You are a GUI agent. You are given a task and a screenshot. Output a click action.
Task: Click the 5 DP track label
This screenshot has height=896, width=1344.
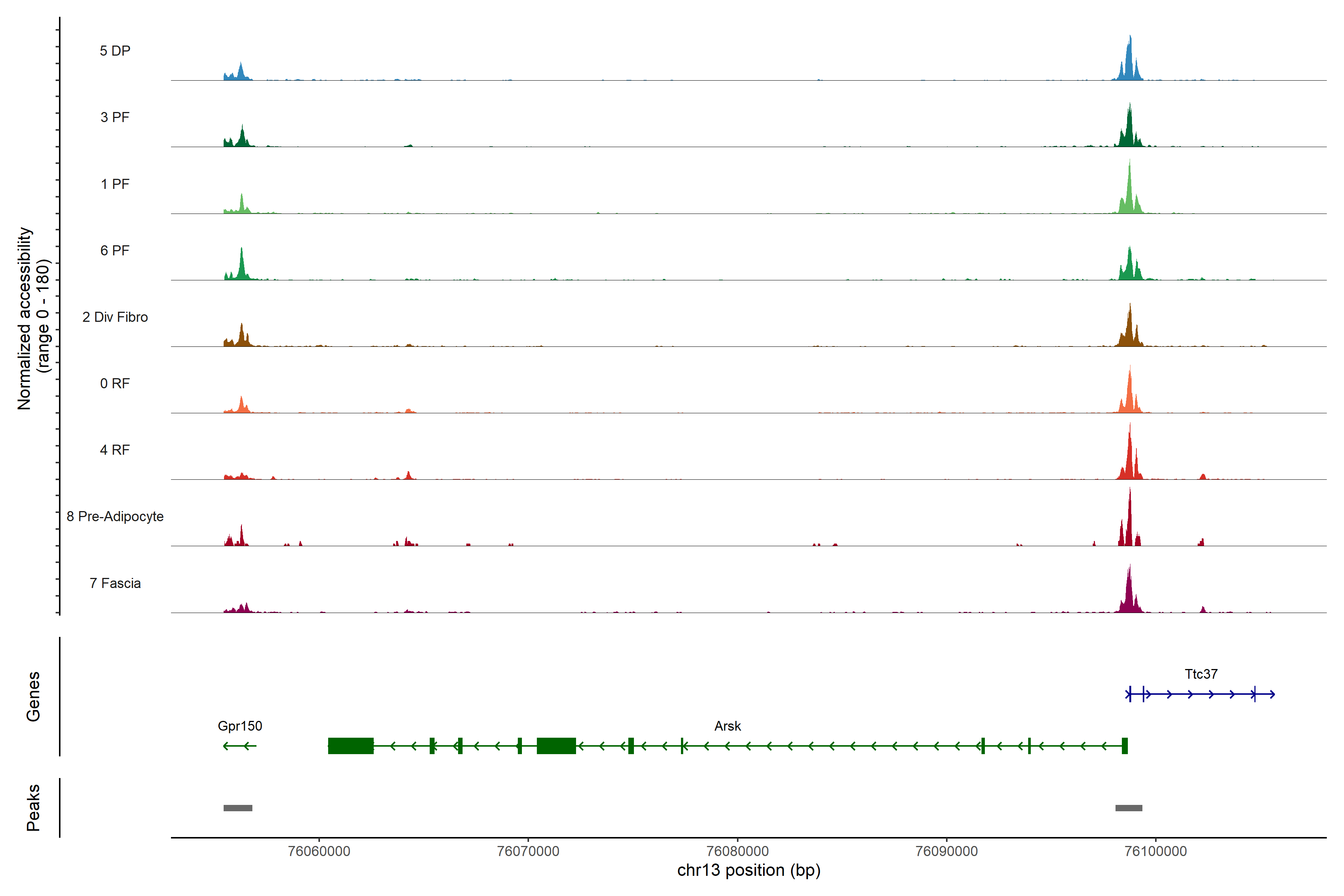coord(115,51)
